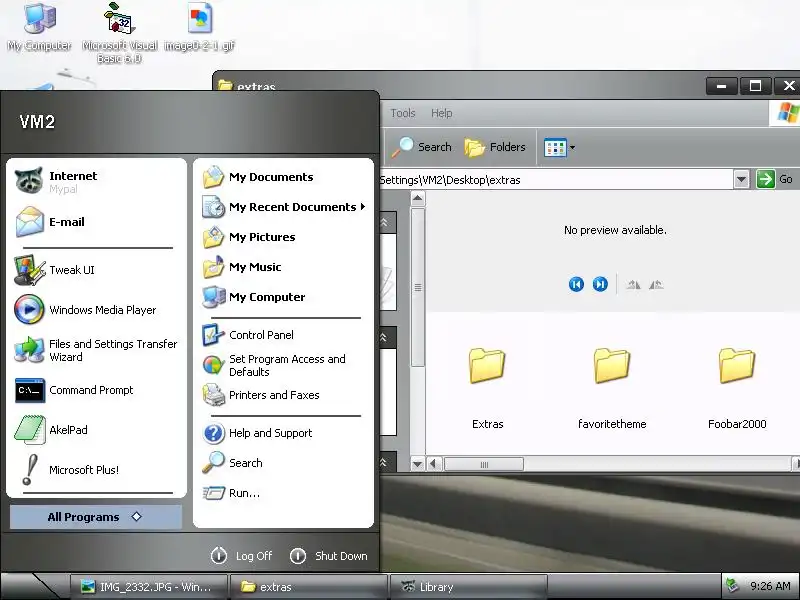Click Shut Down button
The width and height of the screenshot is (800, 600).
[328, 556]
